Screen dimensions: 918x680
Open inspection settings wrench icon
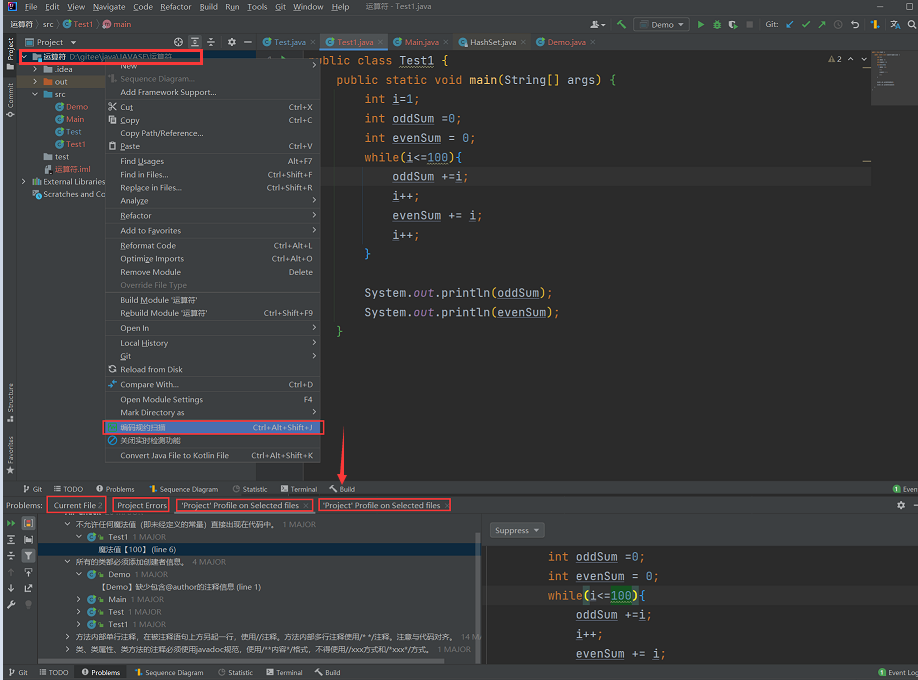[x=11, y=604]
